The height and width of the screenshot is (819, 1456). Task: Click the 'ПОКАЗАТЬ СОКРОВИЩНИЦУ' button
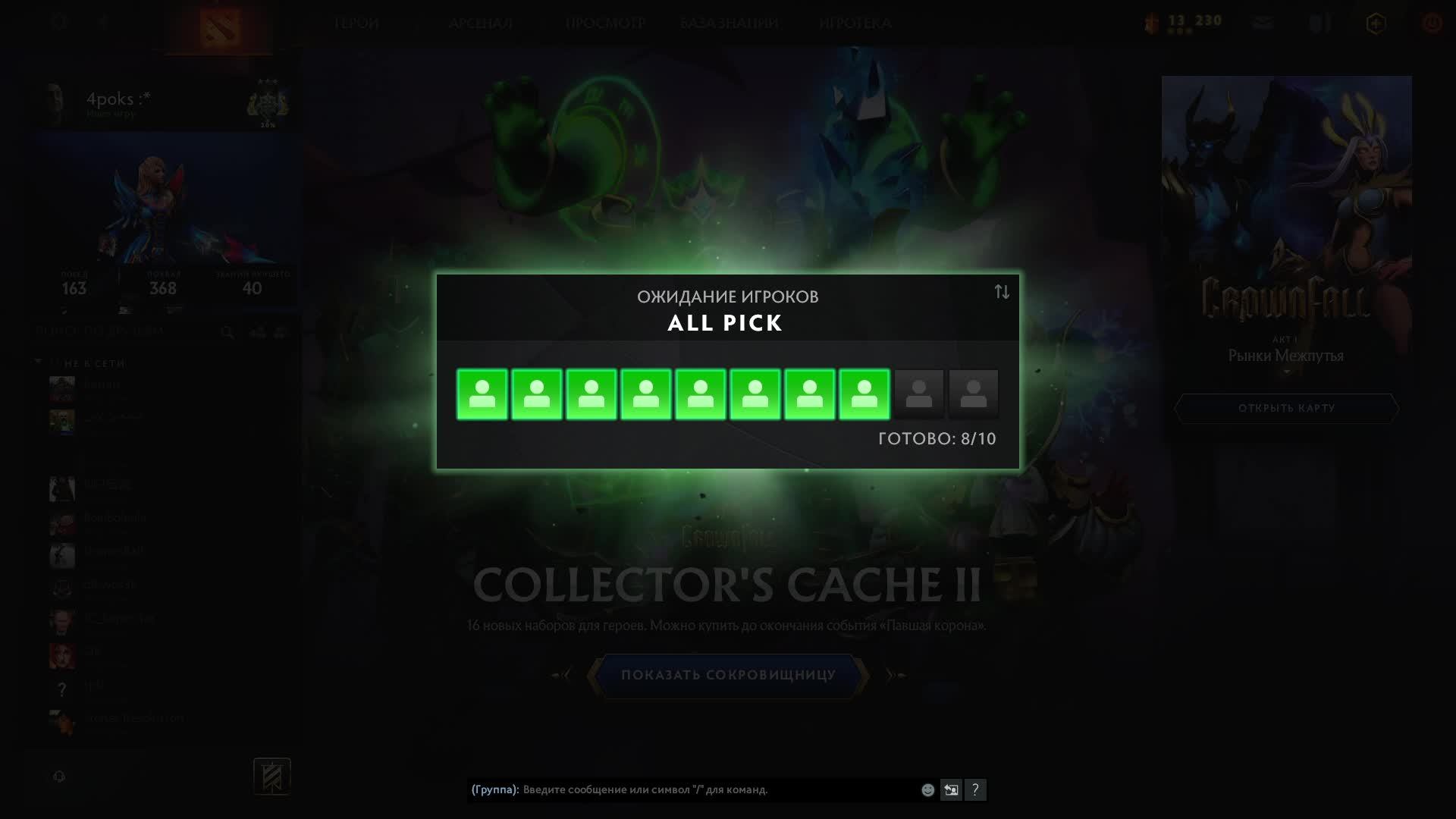click(x=728, y=675)
